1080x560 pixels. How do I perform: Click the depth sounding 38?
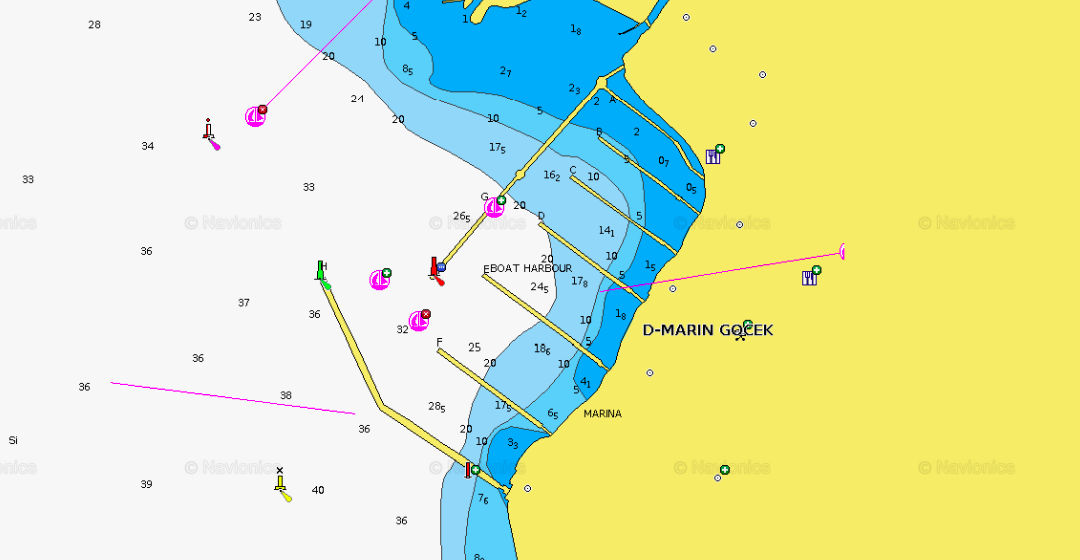pyautogui.click(x=286, y=396)
